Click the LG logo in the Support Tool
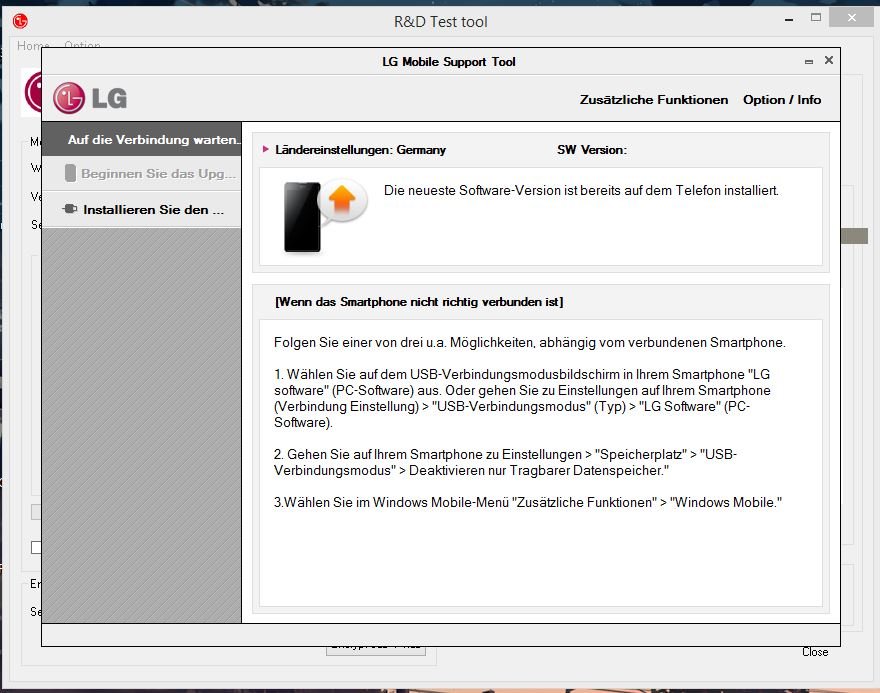The width and height of the screenshot is (880, 693). point(90,98)
